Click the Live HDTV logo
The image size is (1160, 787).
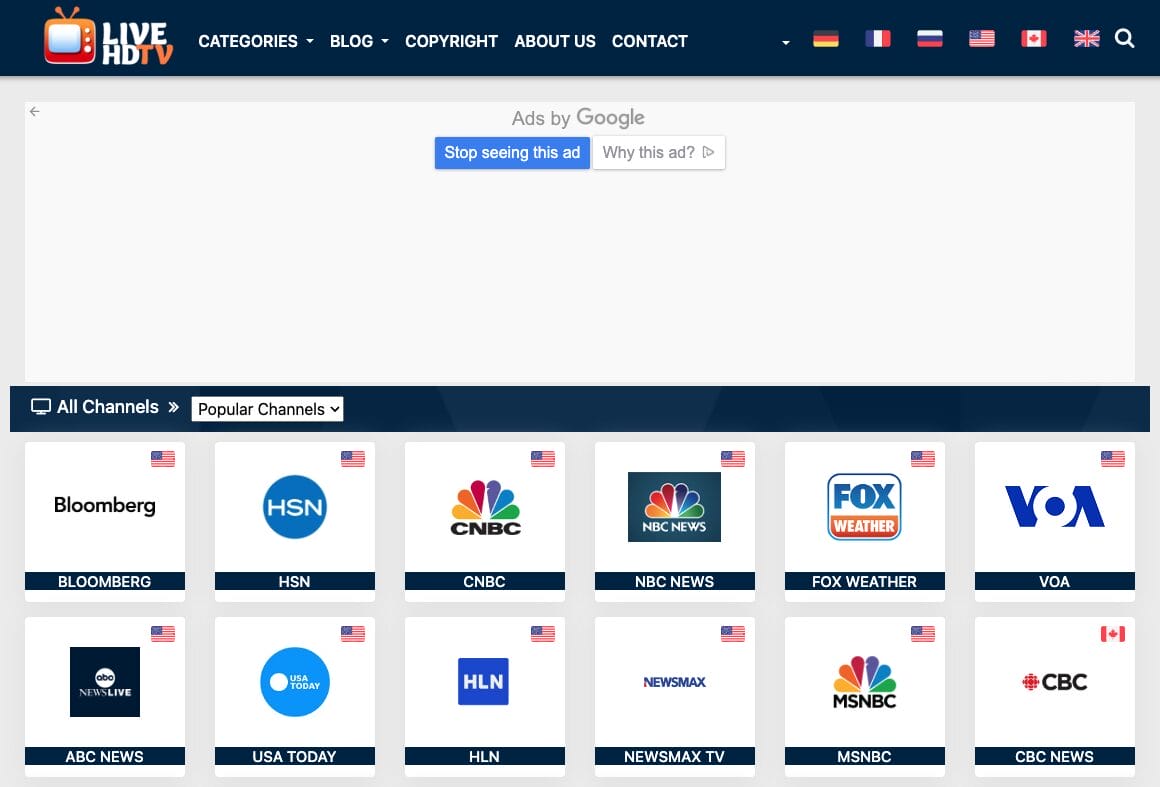[x=108, y=37]
